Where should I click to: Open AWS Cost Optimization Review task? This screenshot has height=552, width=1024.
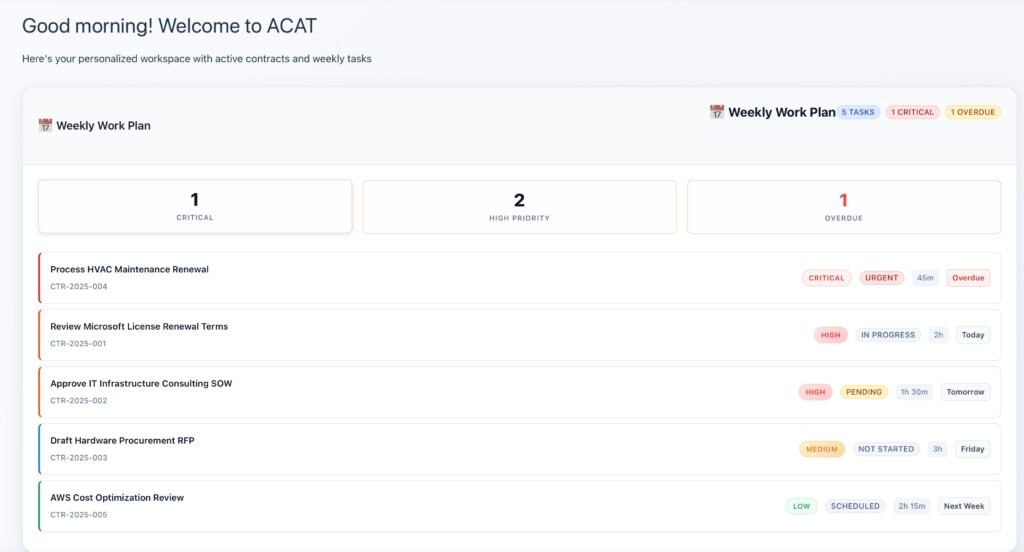point(117,497)
